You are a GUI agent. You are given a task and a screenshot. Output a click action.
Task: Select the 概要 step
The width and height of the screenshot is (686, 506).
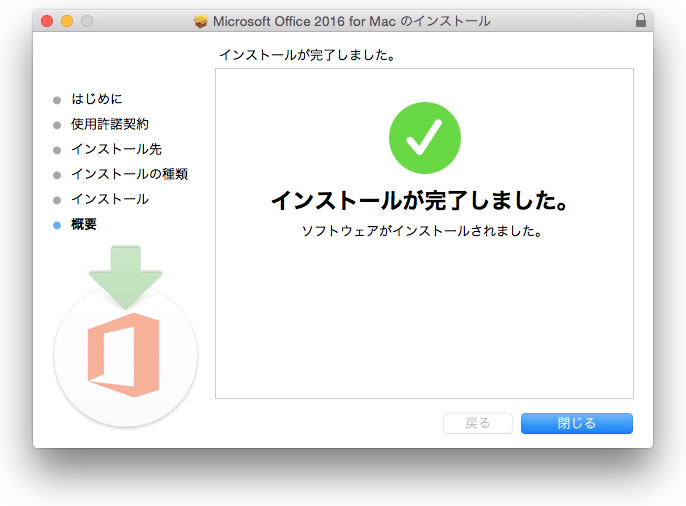tap(84, 224)
